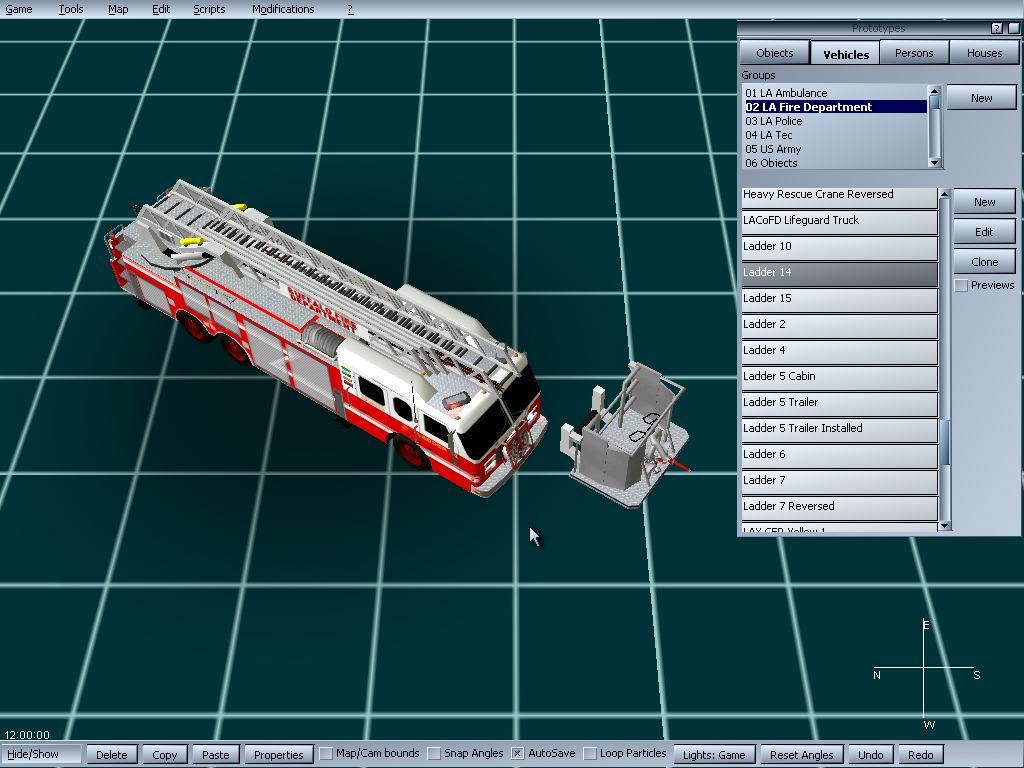
Task: Click the Copy button
Action: point(165,754)
